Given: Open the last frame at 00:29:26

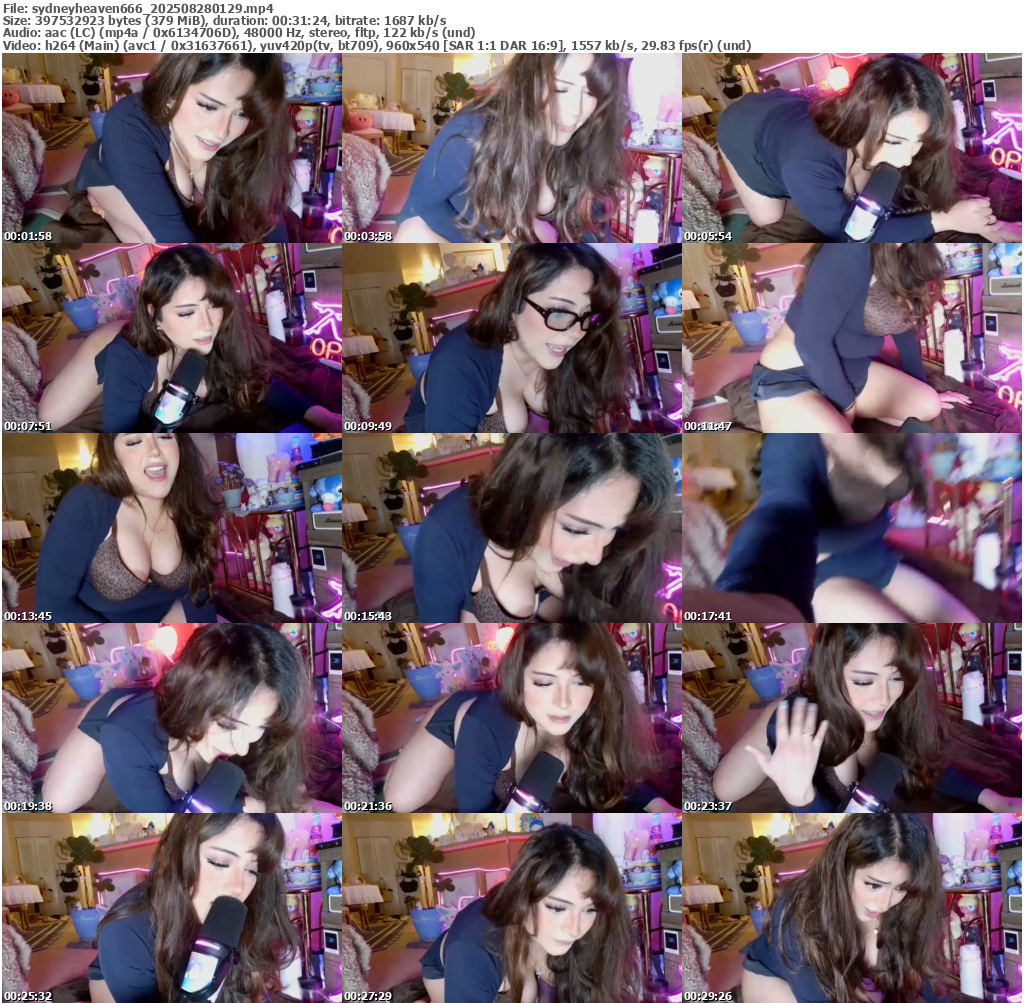Looking at the screenshot, I should coord(851,908).
